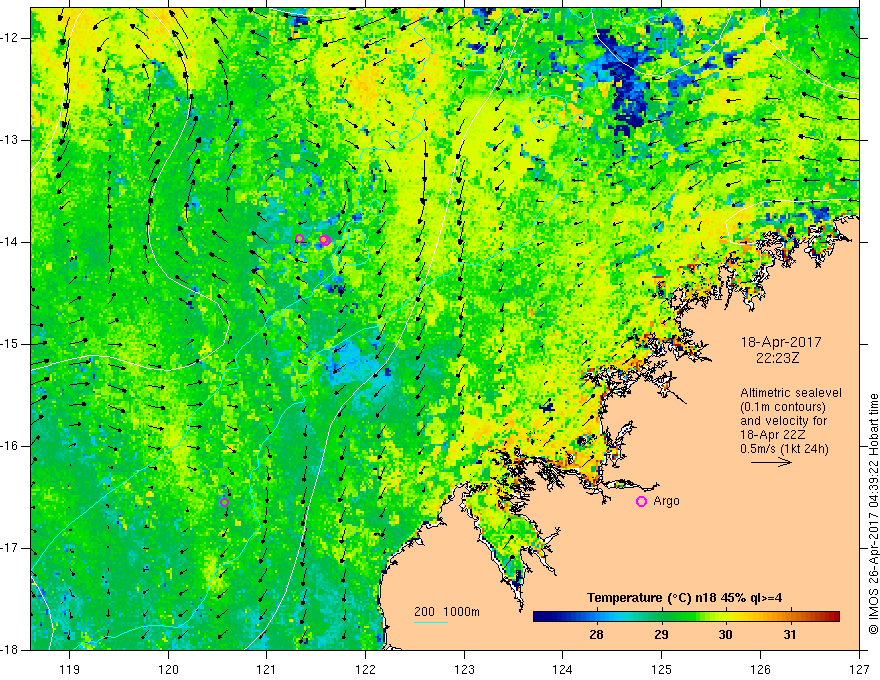Click the Argo legend circle marker
This screenshot has height=680, width=880.
point(641,502)
